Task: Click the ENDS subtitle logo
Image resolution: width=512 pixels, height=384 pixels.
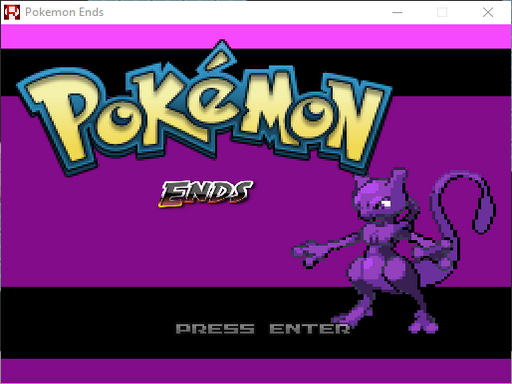Action: [206, 194]
